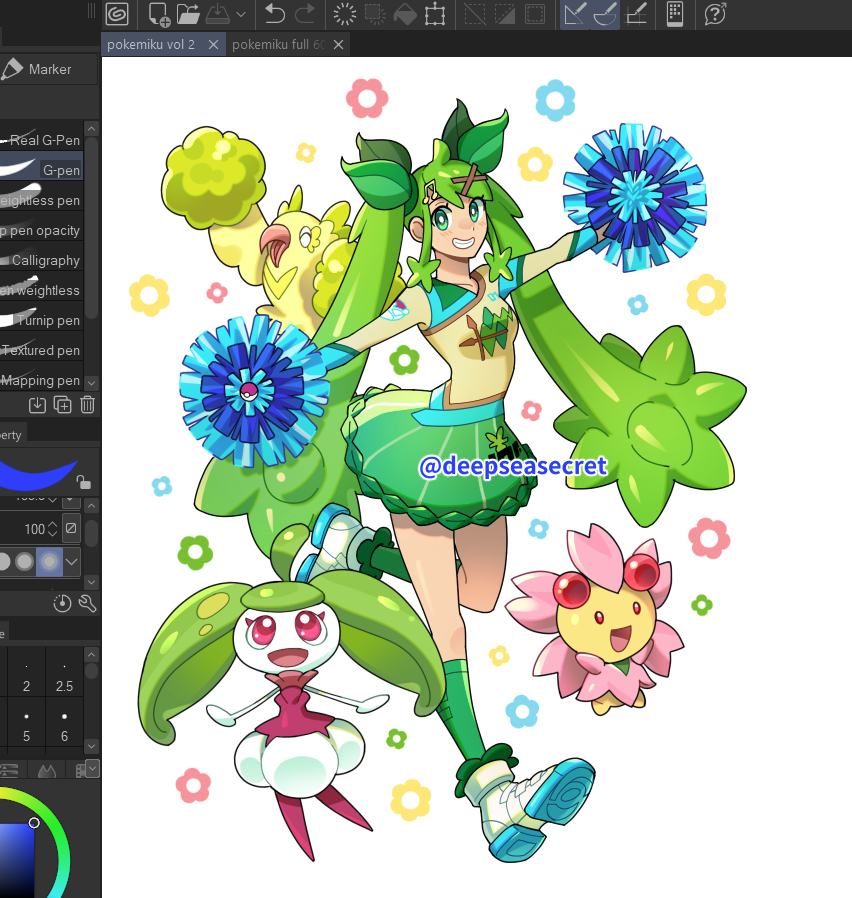Choose the Calligraphy pen sub tool
Viewport: 852px width, 898px height.
click(x=45, y=260)
